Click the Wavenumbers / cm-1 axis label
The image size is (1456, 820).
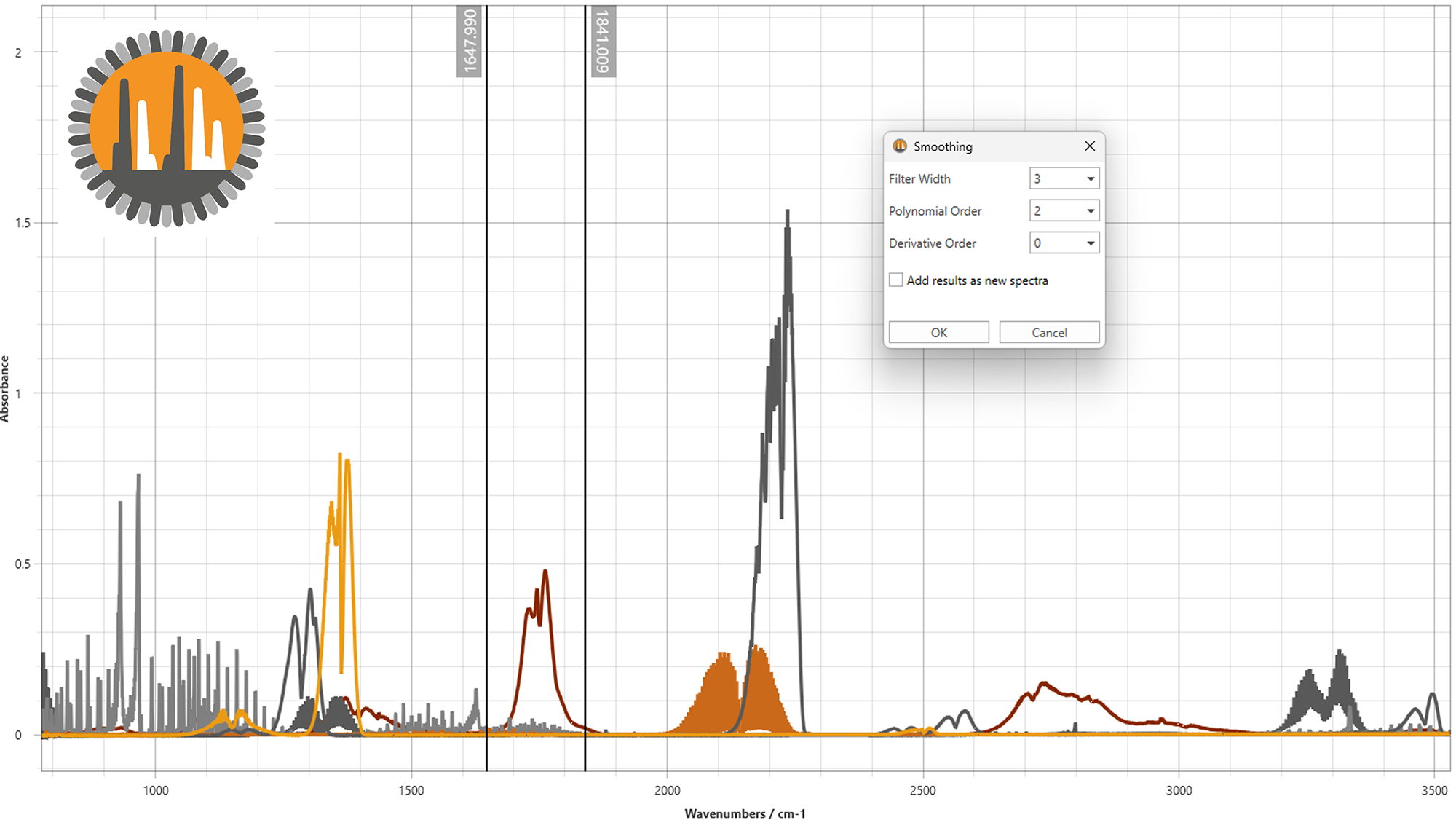[x=745, y=814]
